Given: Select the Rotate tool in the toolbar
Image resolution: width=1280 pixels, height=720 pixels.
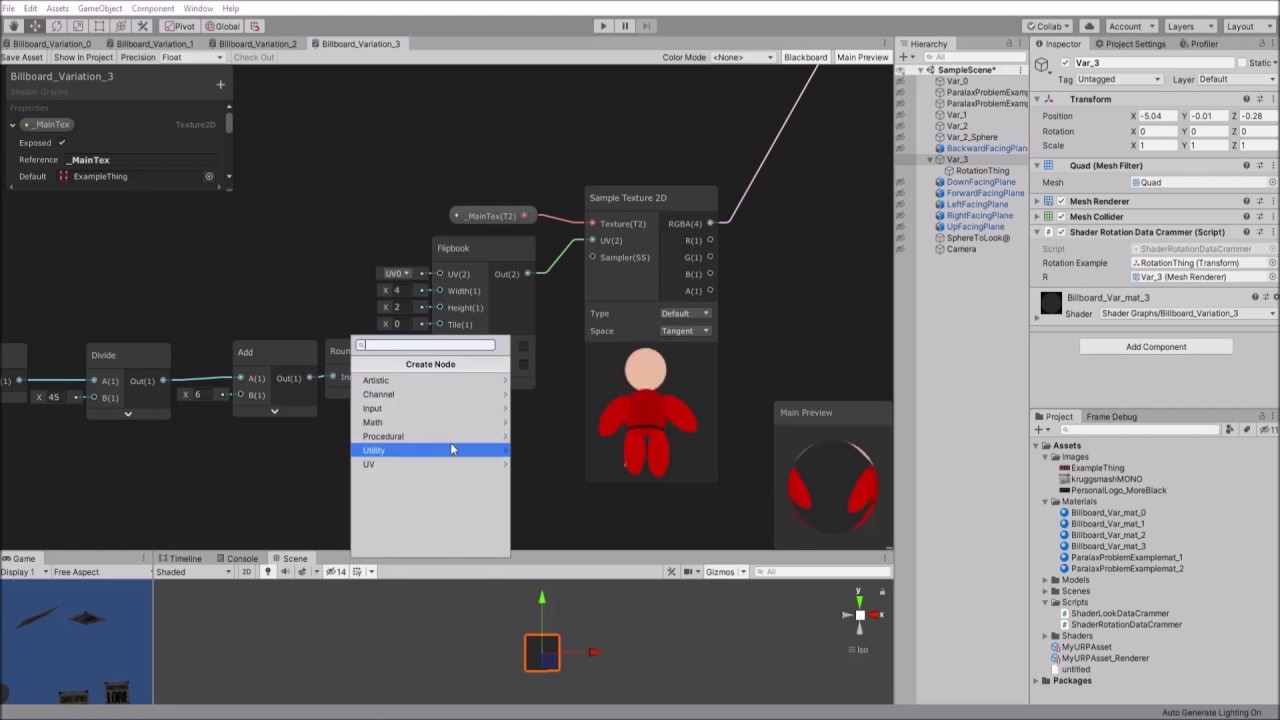Looking at the screenshot, I should 56,26.
